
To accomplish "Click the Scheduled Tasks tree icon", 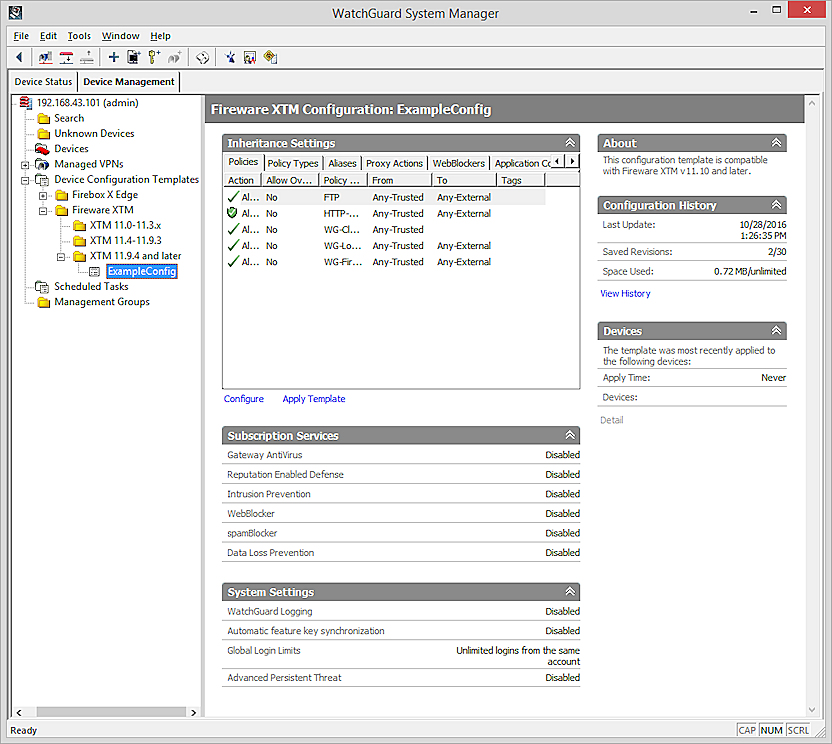I will pos(43,287).
